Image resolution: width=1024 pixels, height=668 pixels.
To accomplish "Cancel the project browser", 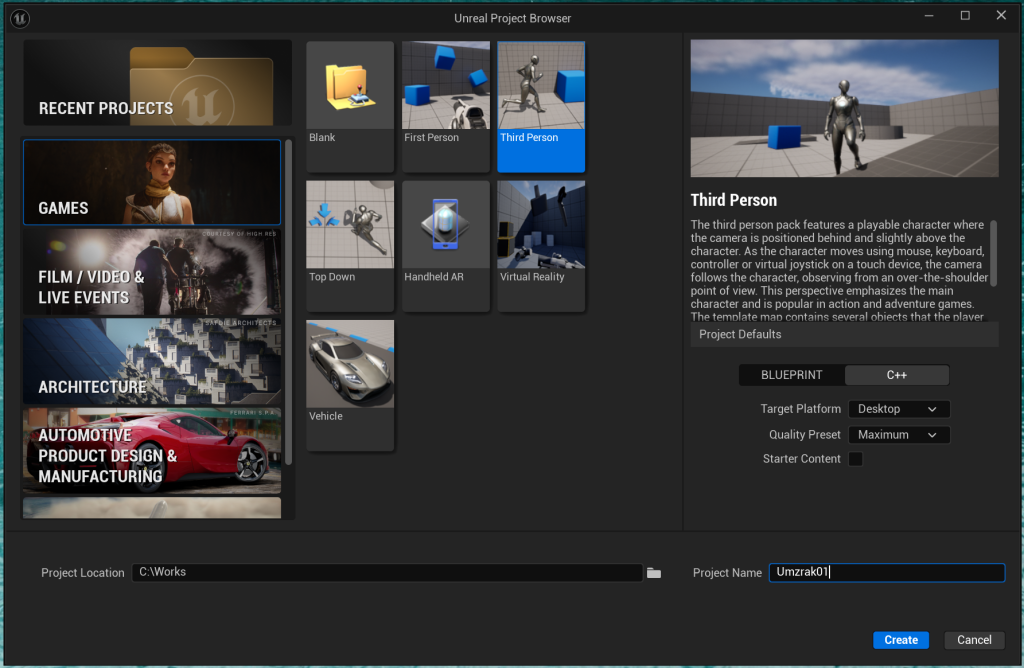I will [974, 640].
